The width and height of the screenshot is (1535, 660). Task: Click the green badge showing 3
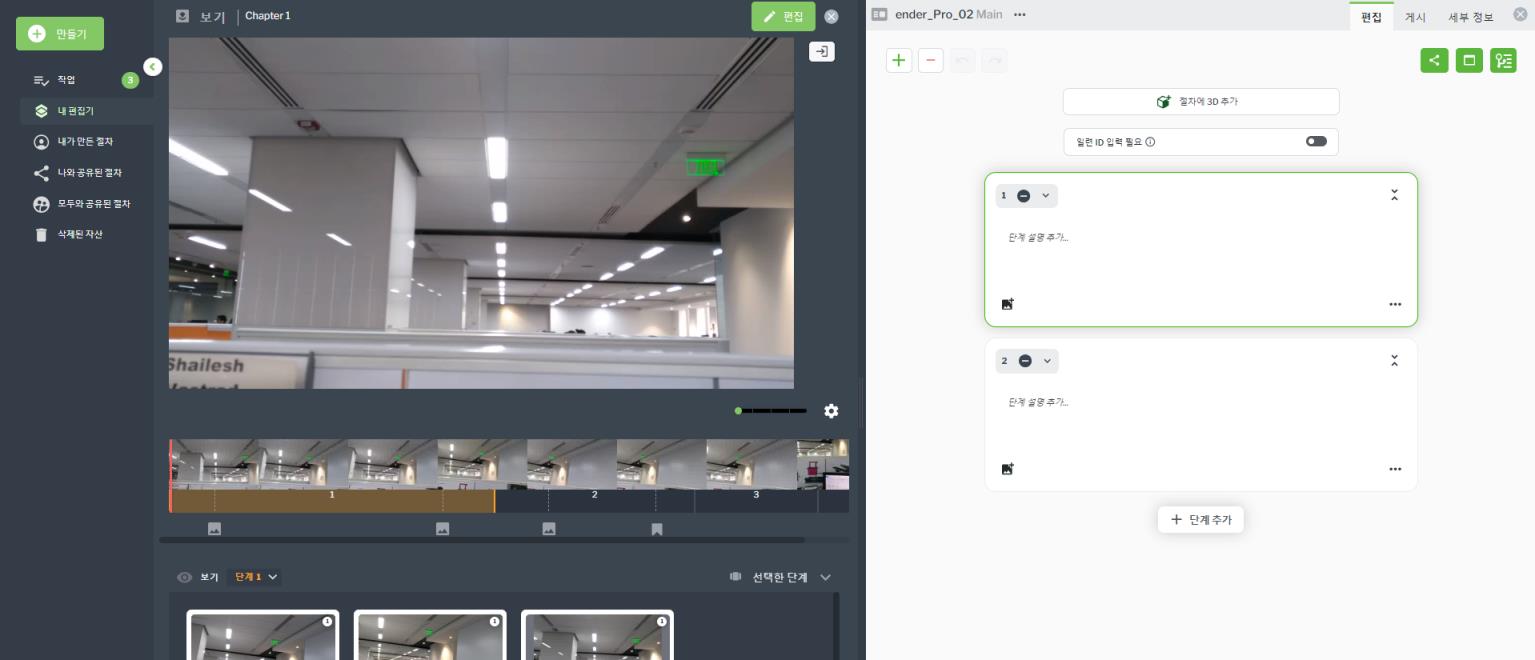[x=130, y=80]
